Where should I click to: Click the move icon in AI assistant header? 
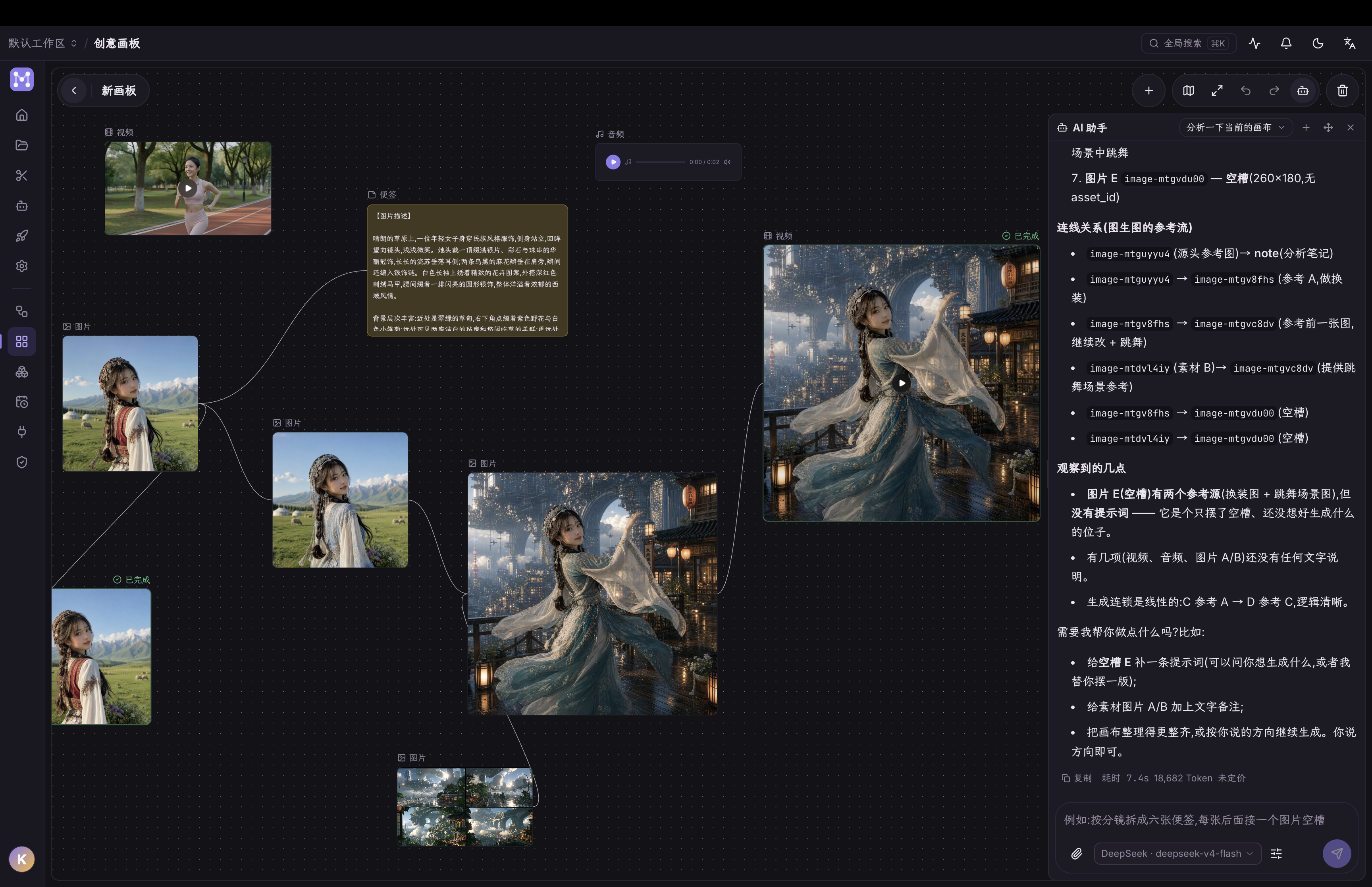[1328, 127]
